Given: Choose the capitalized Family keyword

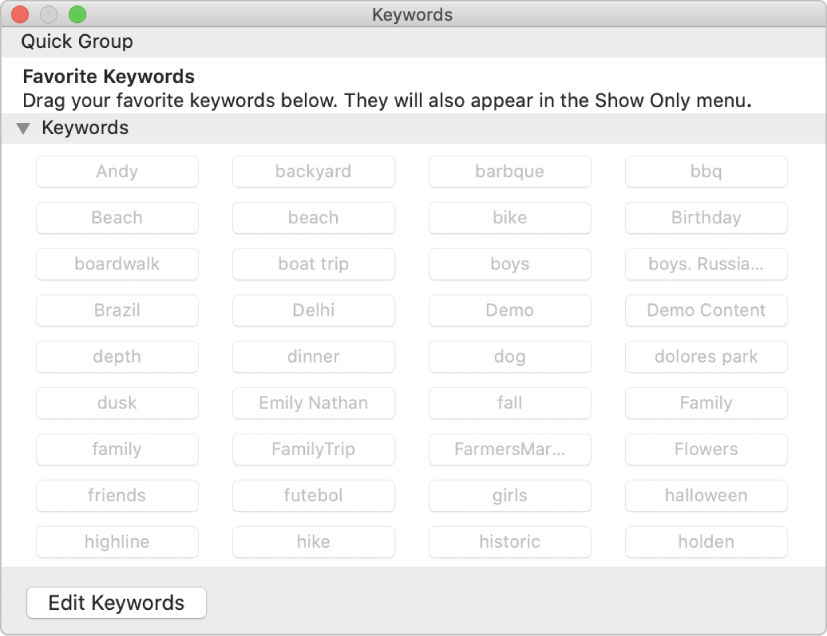Looking at the screenshot, I should [x=706, y=403].
